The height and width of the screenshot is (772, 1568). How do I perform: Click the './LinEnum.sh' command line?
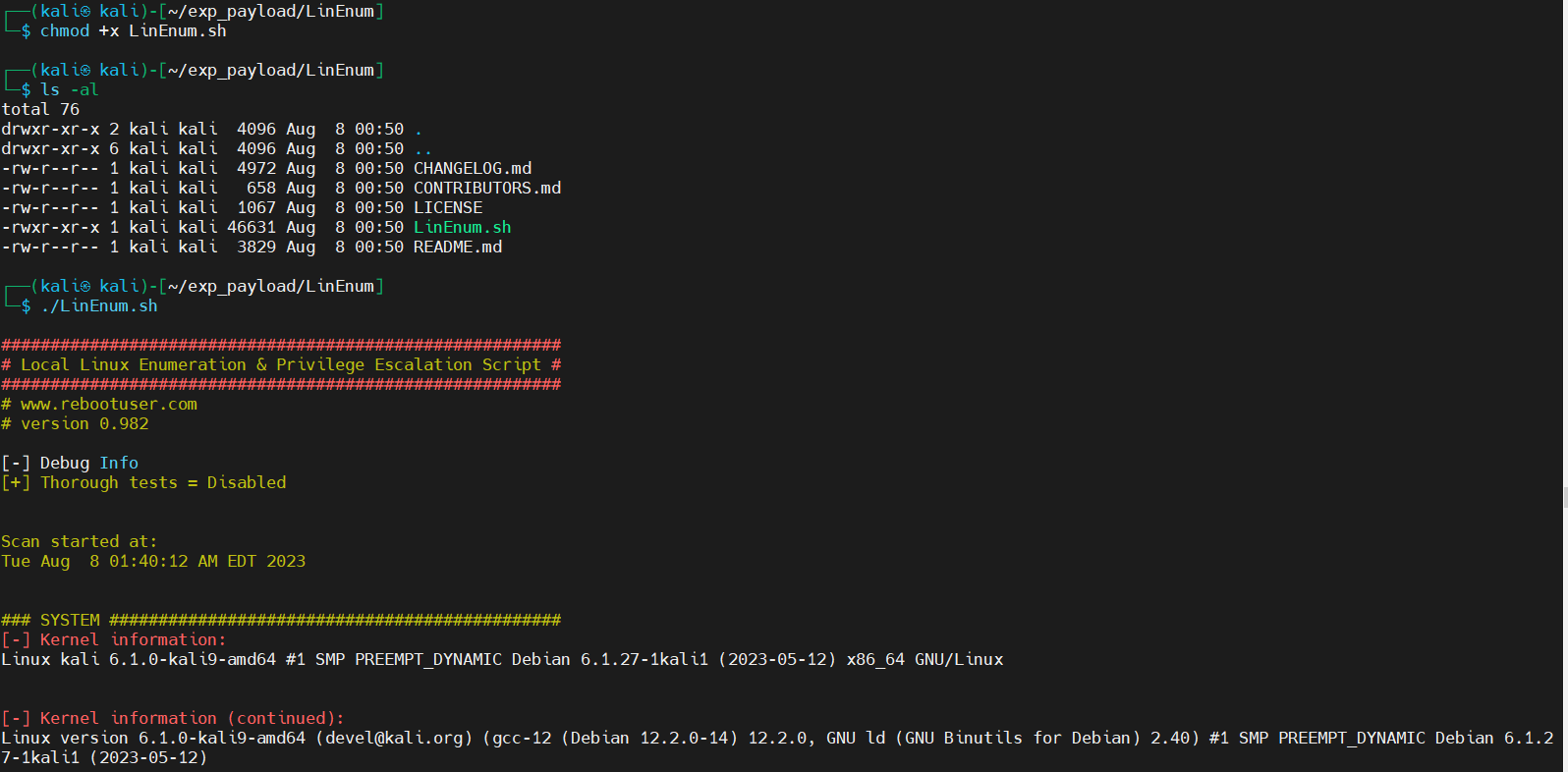[98, 305]
